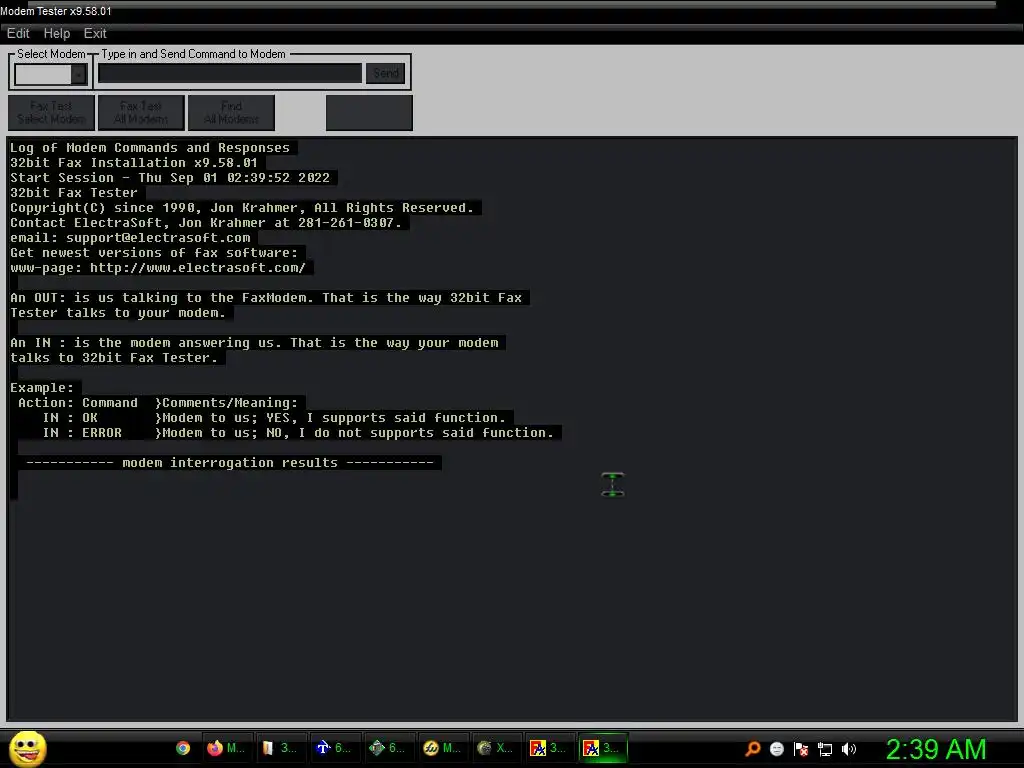Click the Exit menu item
This screenshot has width=1024, height=768.
pyautogui.click(x=95, y=33)
